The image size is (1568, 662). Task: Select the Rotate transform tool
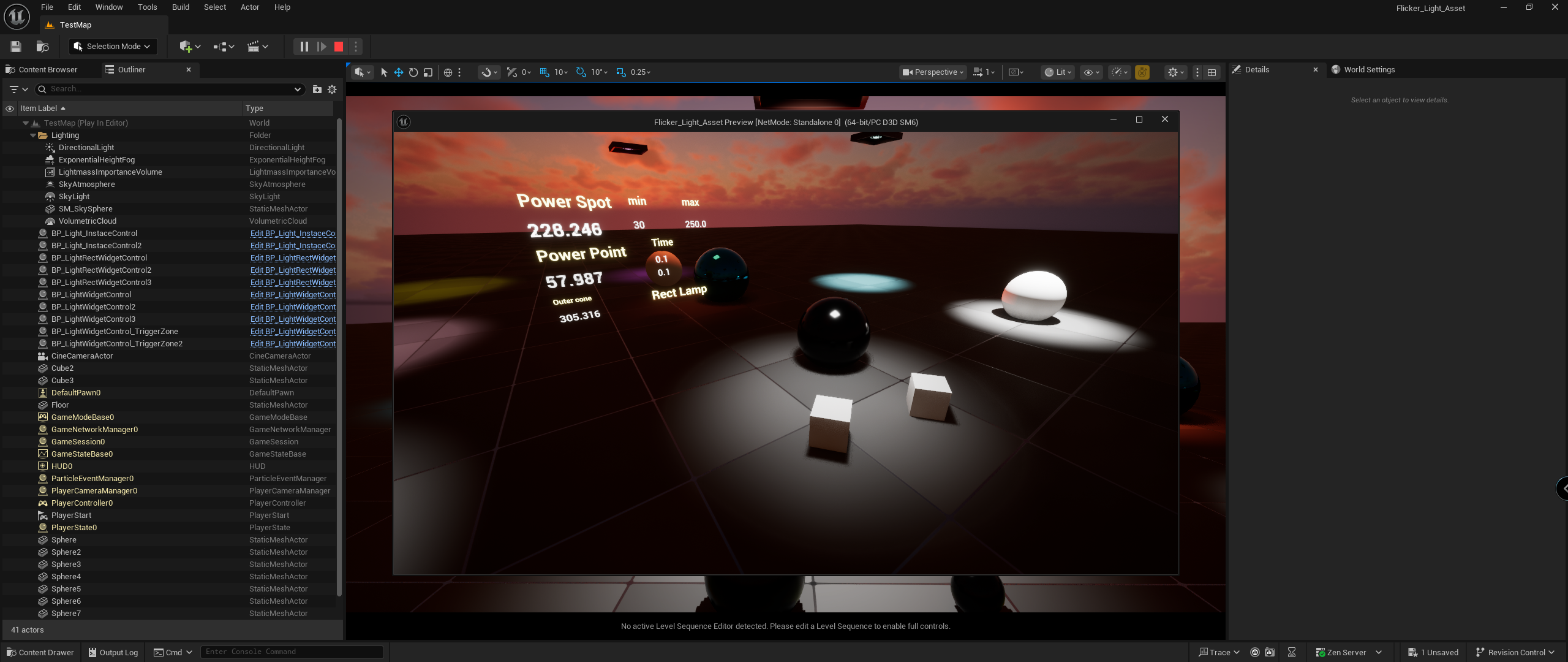tap(413, 72)
